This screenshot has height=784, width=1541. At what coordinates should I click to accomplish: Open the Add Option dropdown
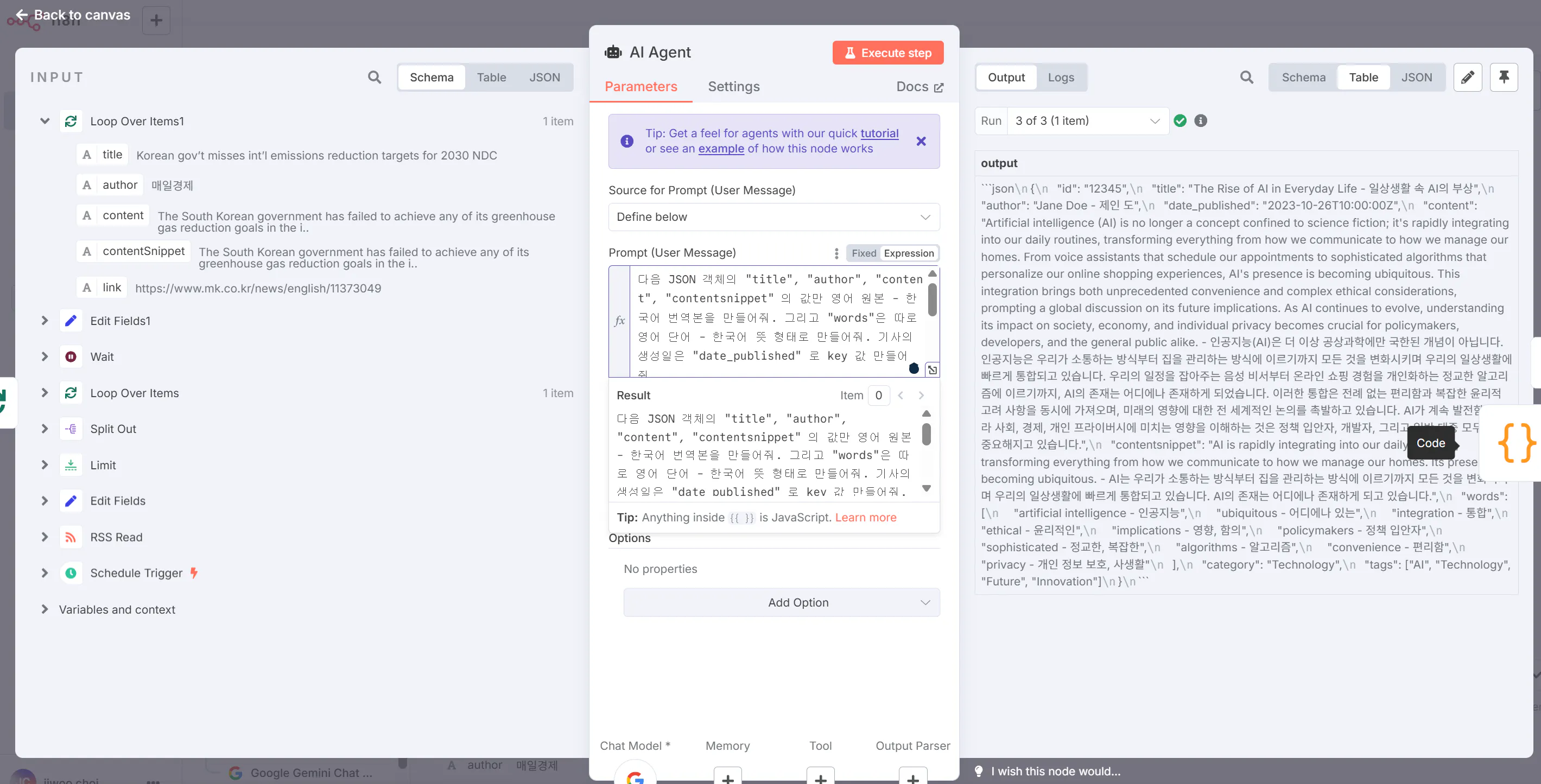[x=781, y=603]
